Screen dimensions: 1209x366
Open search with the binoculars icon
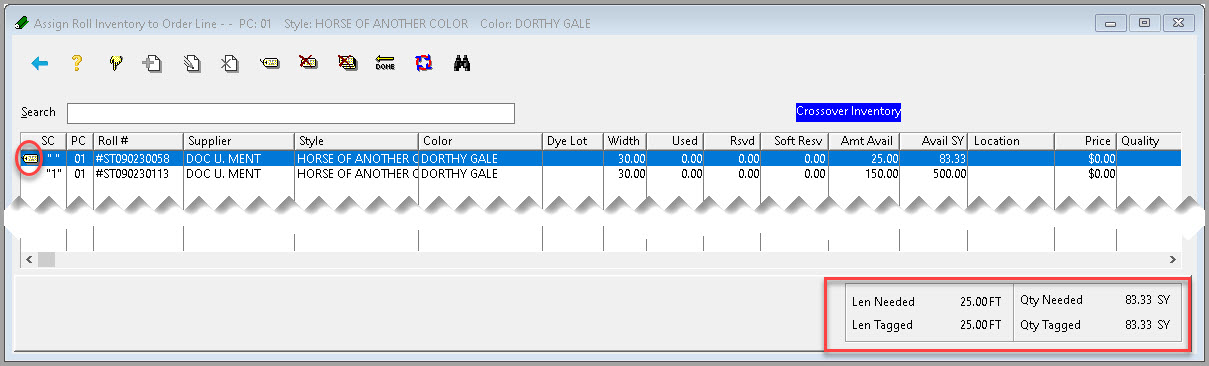click(462, 64)
